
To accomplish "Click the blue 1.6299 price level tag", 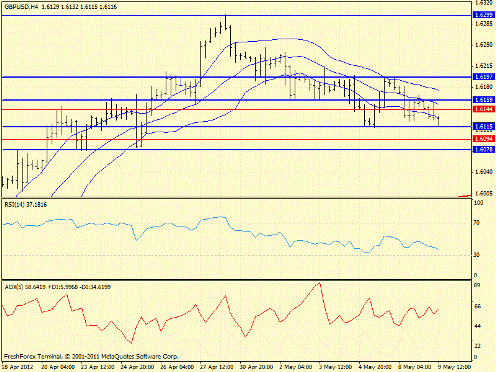I will pyautogui.click(x=483, y=15).
